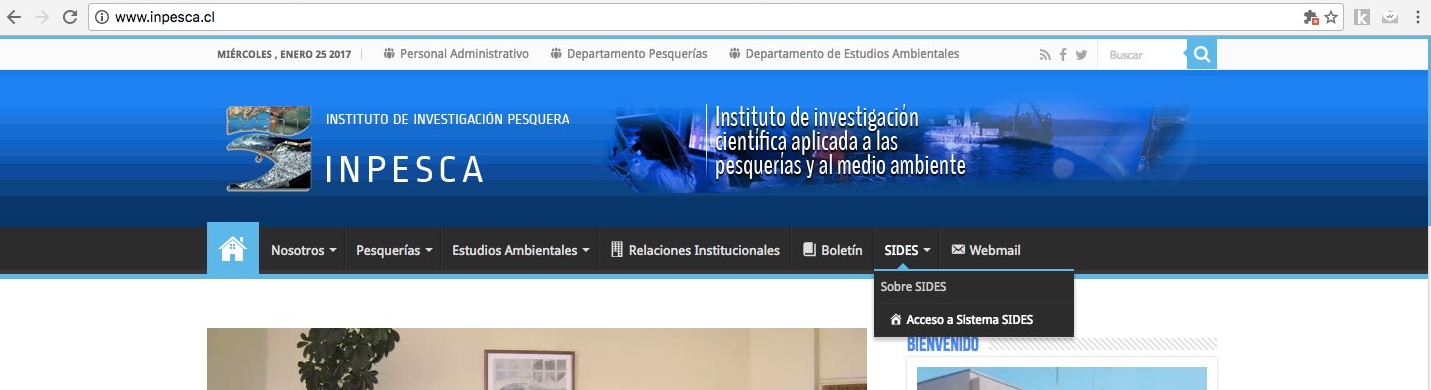1431x390 pixels.
Task: Bookmark page with the star icon
Action: click(x=1331, y=17)
